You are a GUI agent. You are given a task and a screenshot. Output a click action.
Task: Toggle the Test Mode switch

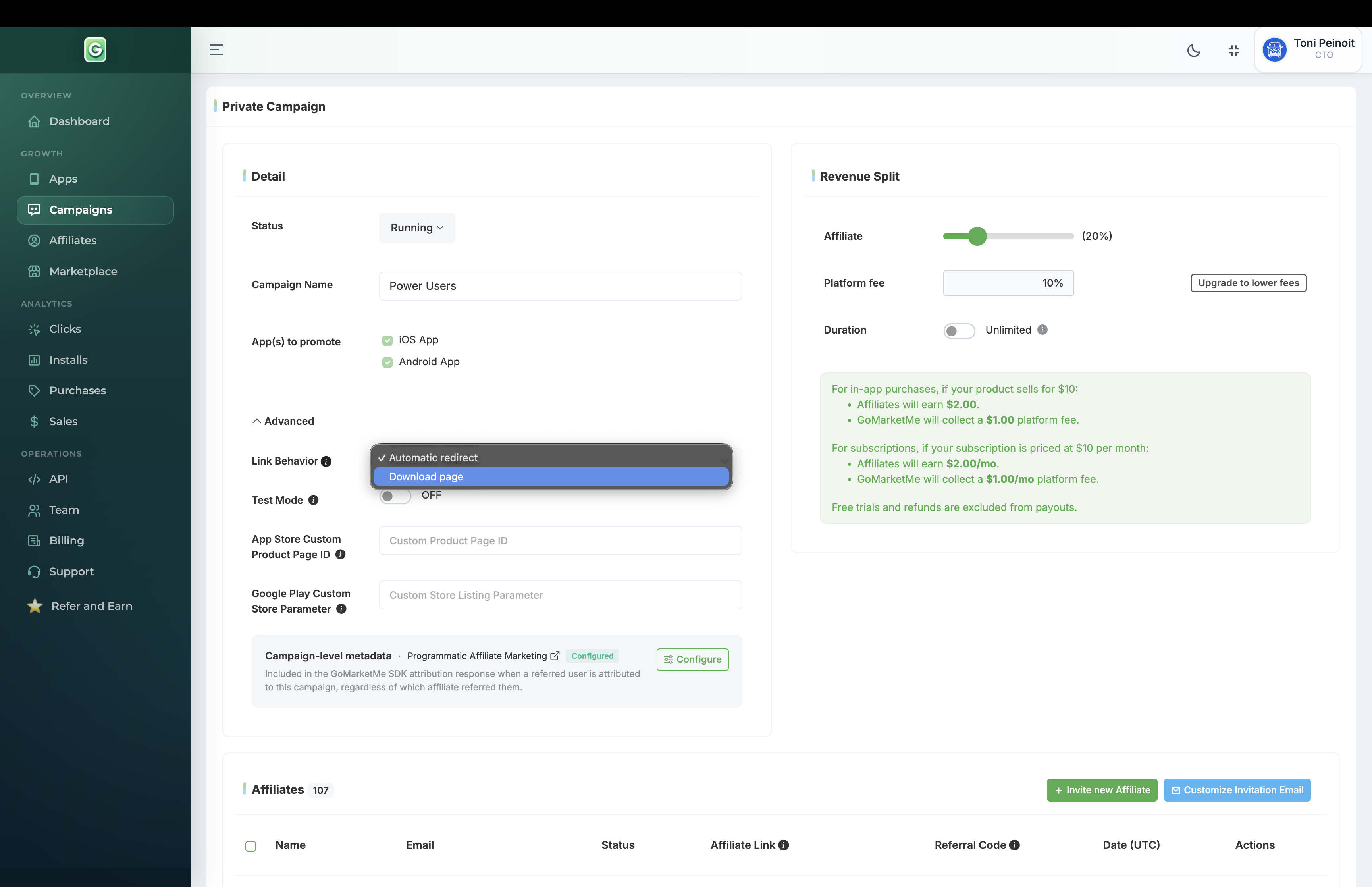[395, 496]
